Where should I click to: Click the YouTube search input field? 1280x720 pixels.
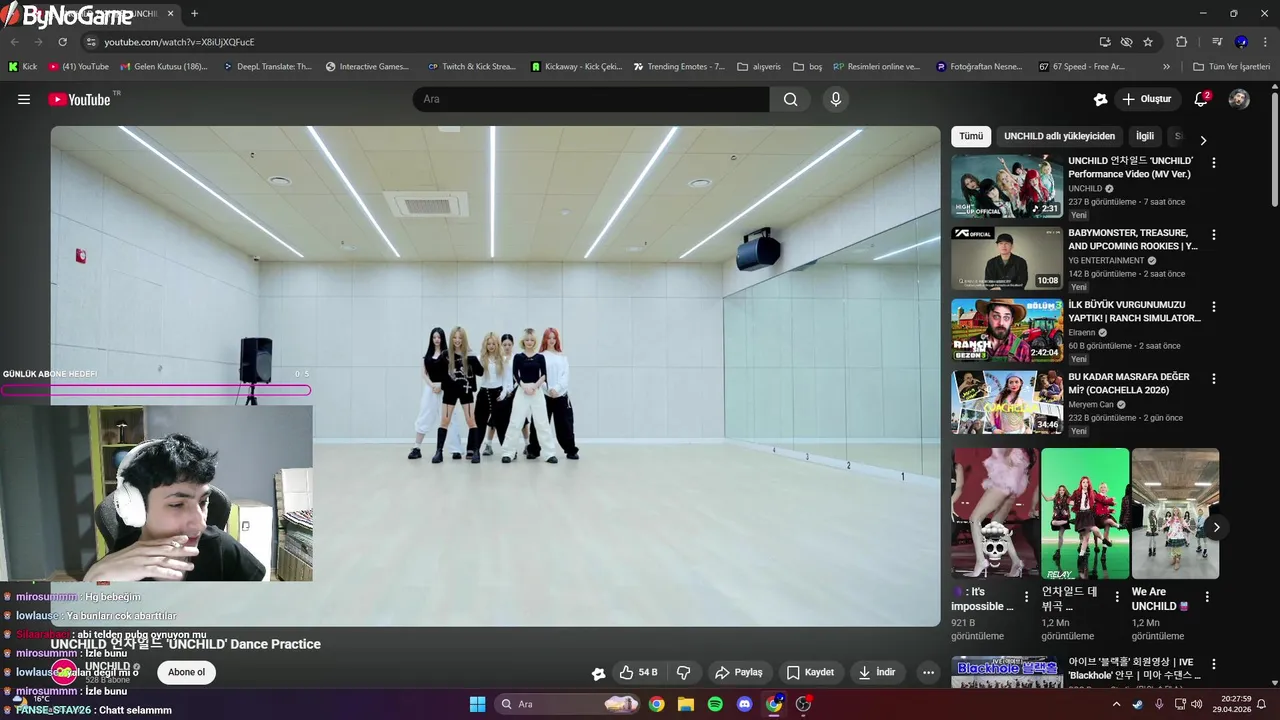coord(591,99)
